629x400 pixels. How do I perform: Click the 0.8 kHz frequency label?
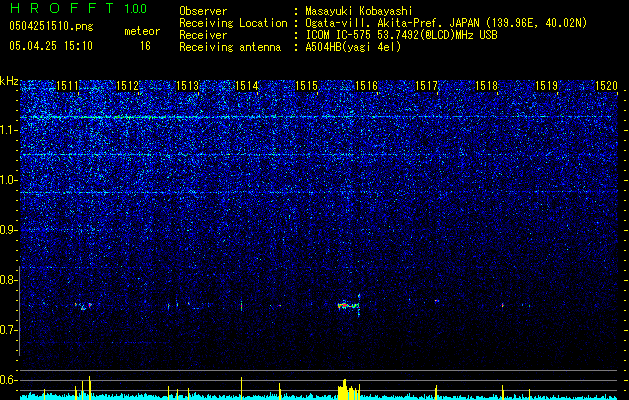pos(9,280)
